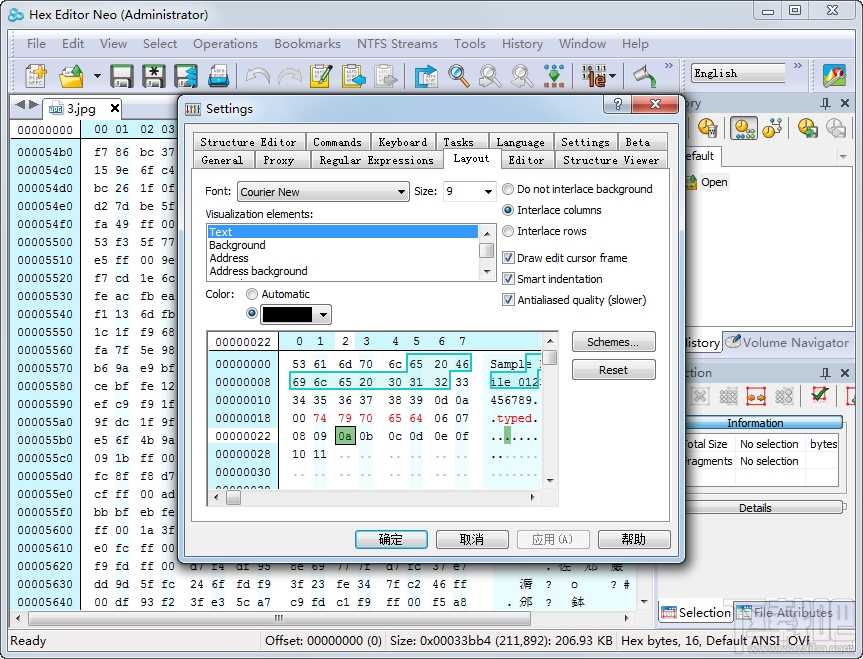Click the clipboard with blue arrow icon
This screenshot has width=863, height=659.
click(x=353, y=76)
